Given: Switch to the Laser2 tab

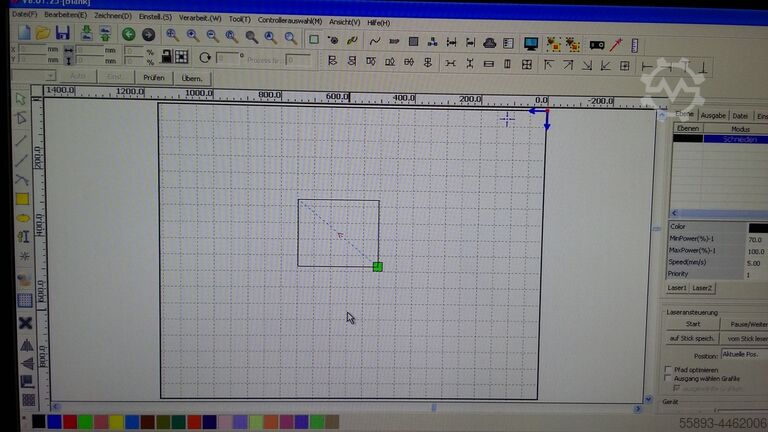Looking at the screenshot, I should 703,288.
